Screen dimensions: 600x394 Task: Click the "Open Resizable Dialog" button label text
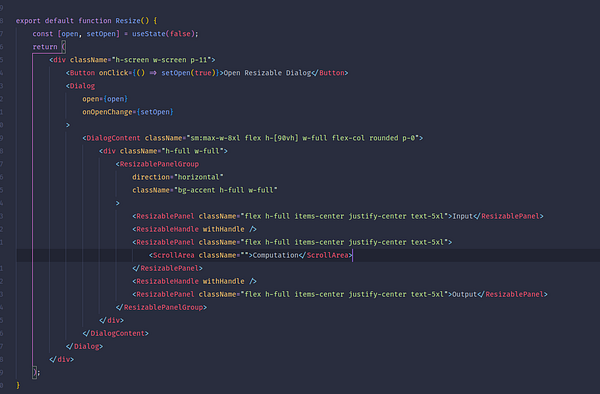[267, 73]
